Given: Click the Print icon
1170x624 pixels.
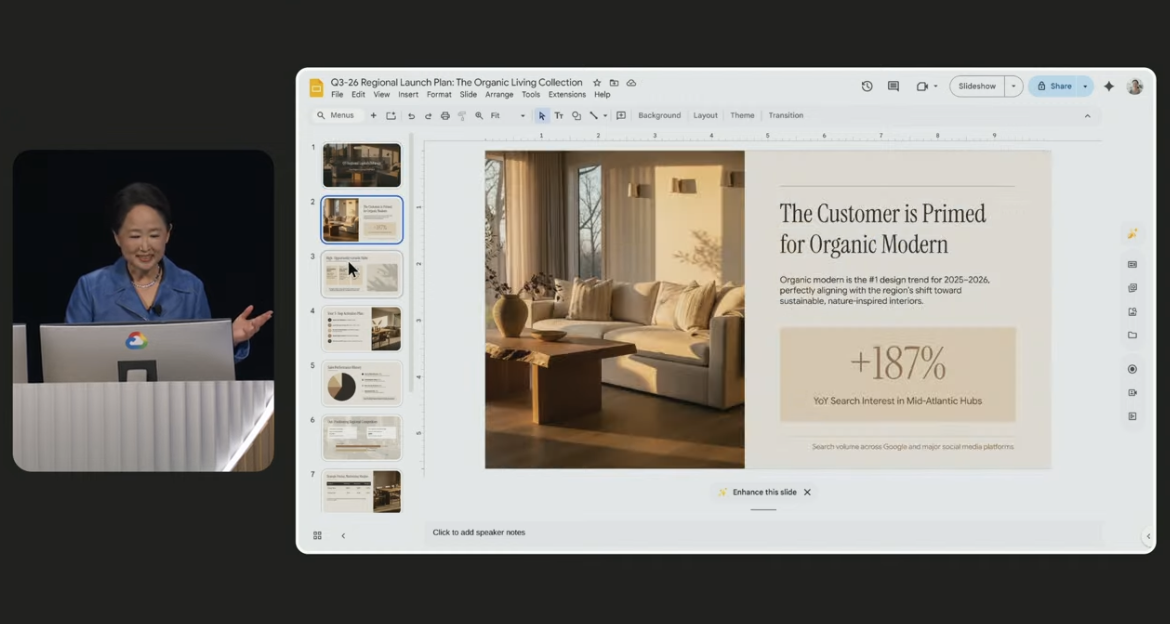Looking at the screenshot, I should [445, 116].
